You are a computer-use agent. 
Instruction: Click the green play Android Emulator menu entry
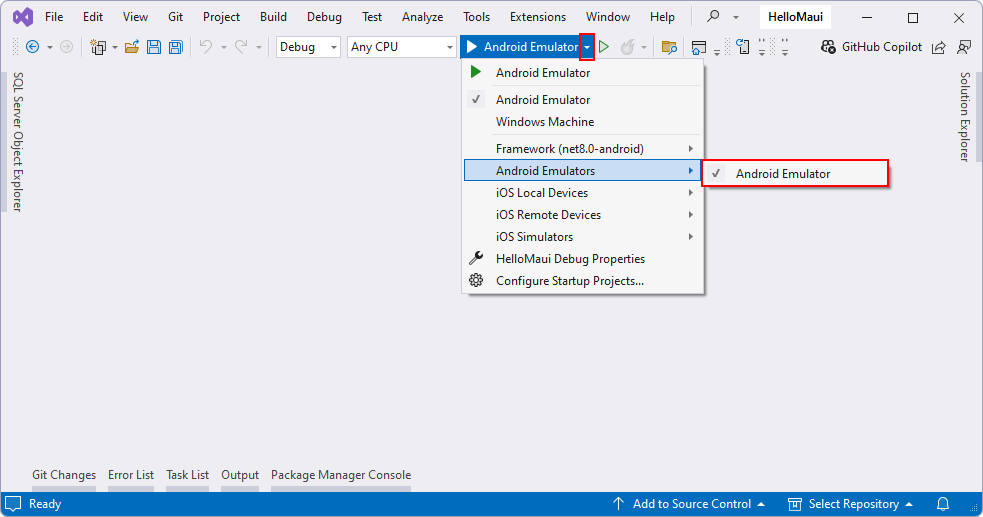tap(582, 73)
